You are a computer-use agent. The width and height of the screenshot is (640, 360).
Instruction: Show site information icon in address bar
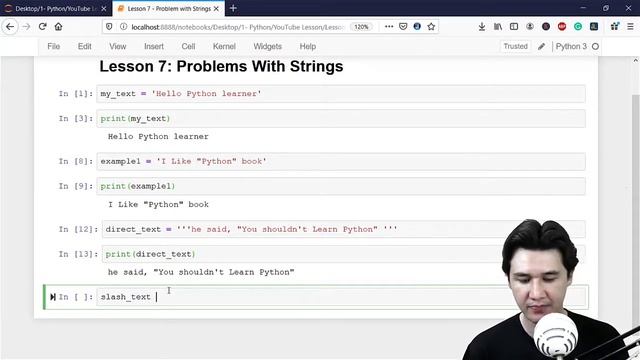point(123,27)
